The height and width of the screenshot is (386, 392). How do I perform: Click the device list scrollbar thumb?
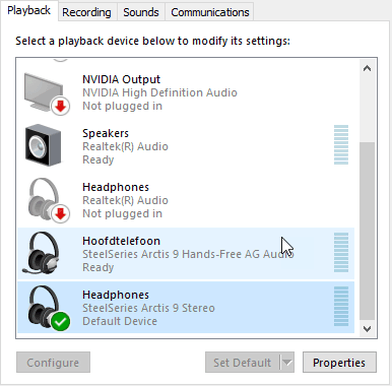(367, 231)
